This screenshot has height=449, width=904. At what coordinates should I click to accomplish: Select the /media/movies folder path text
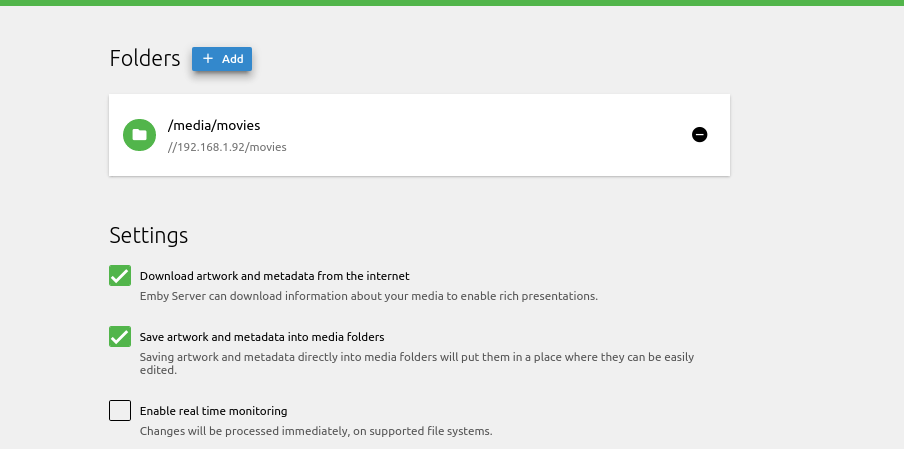pos(214,125)
